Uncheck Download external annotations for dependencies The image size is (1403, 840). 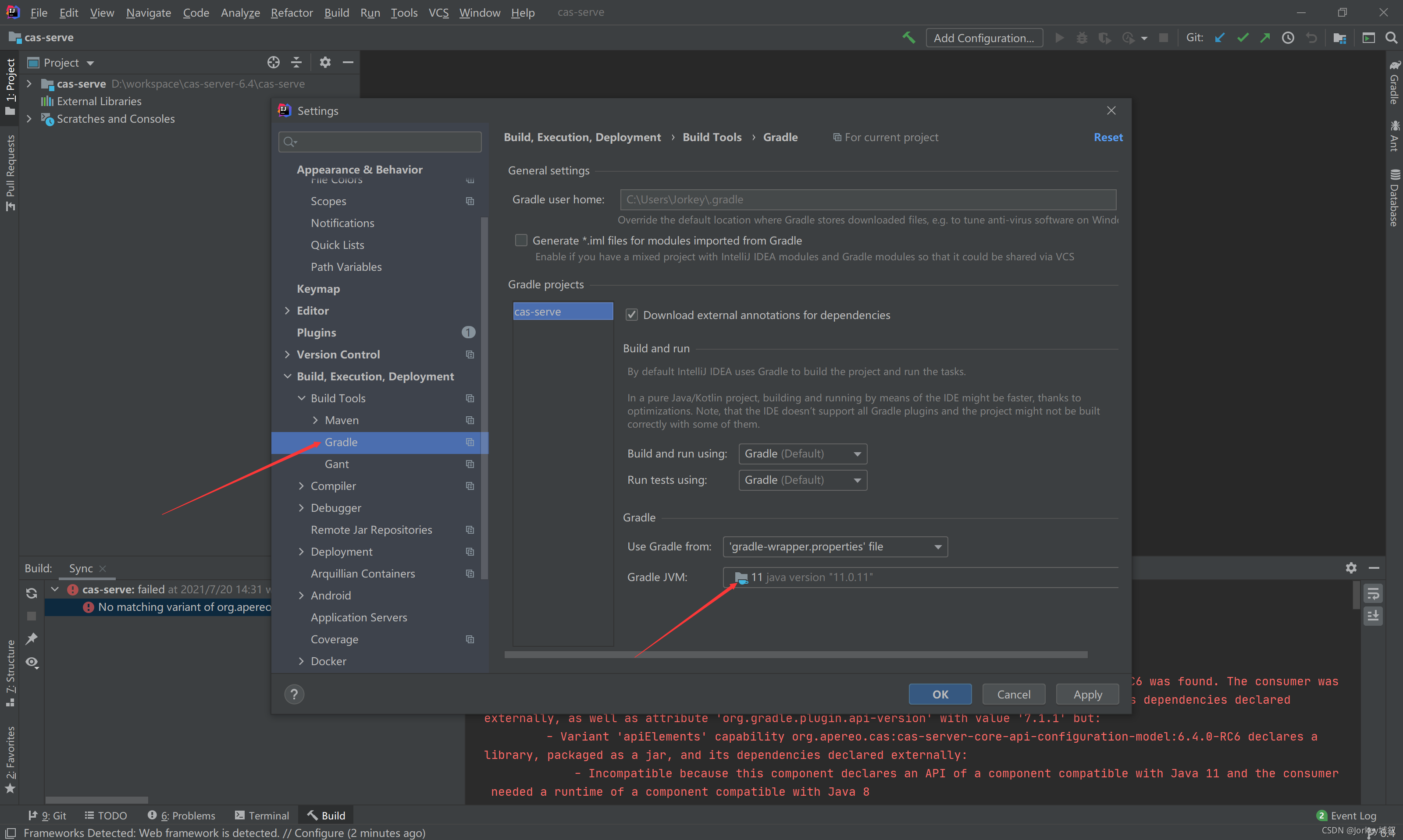(x=631, y=315)
